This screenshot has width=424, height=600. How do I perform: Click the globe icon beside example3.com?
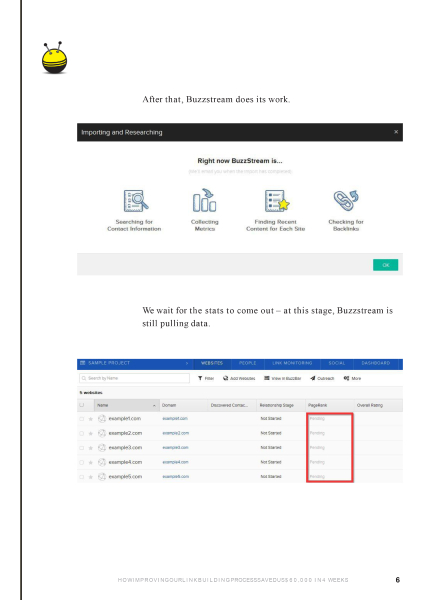coord(102,448)
